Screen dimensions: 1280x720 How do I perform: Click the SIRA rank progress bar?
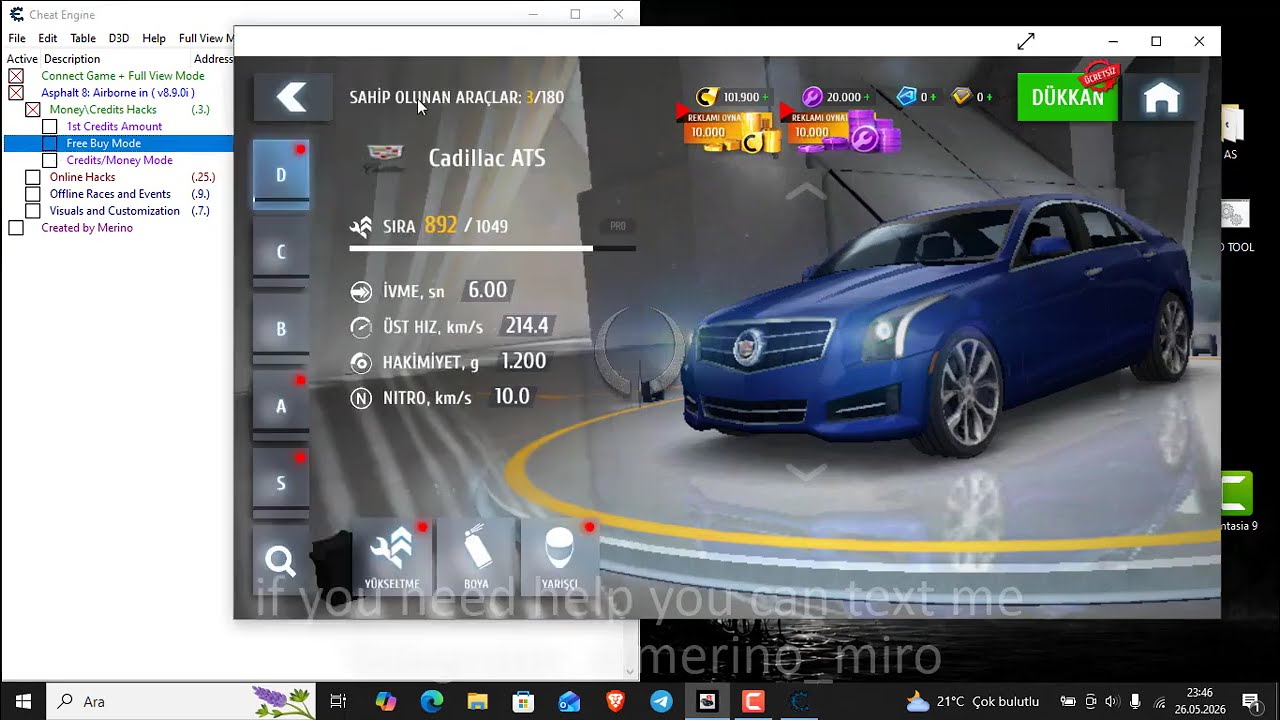492,247
